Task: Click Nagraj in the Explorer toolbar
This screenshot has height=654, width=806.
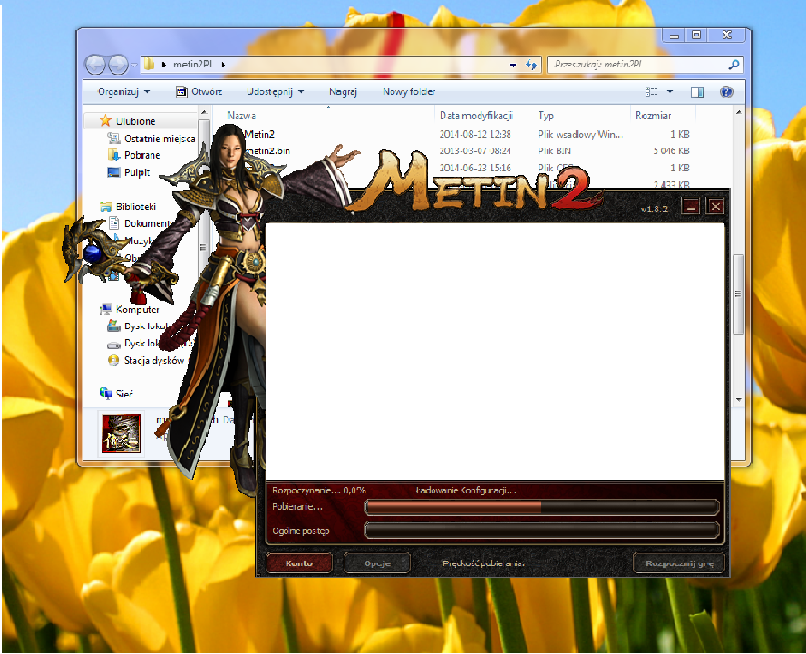Action: pyautogui.click(x=343, y=92)
